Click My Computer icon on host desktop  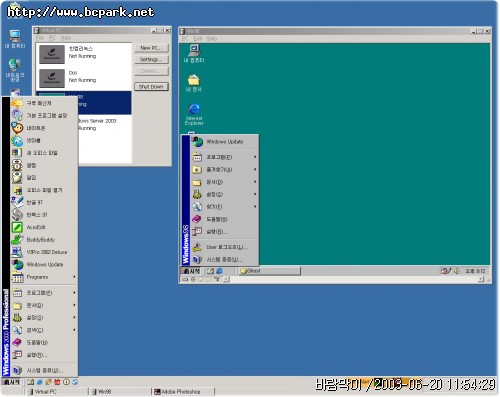(15, 39)
